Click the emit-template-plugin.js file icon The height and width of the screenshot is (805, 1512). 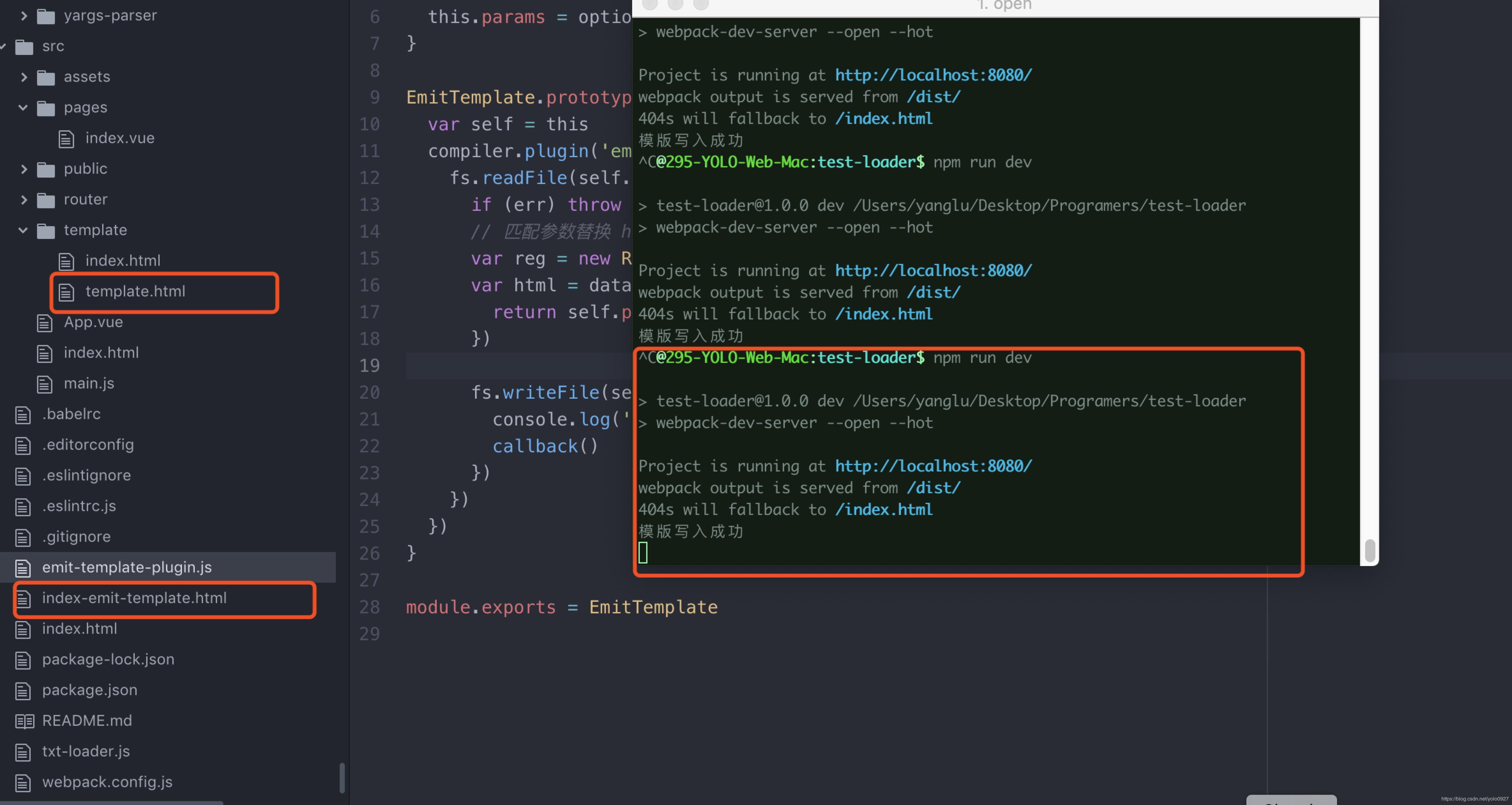pyautogui.click(x=24, y=567)
